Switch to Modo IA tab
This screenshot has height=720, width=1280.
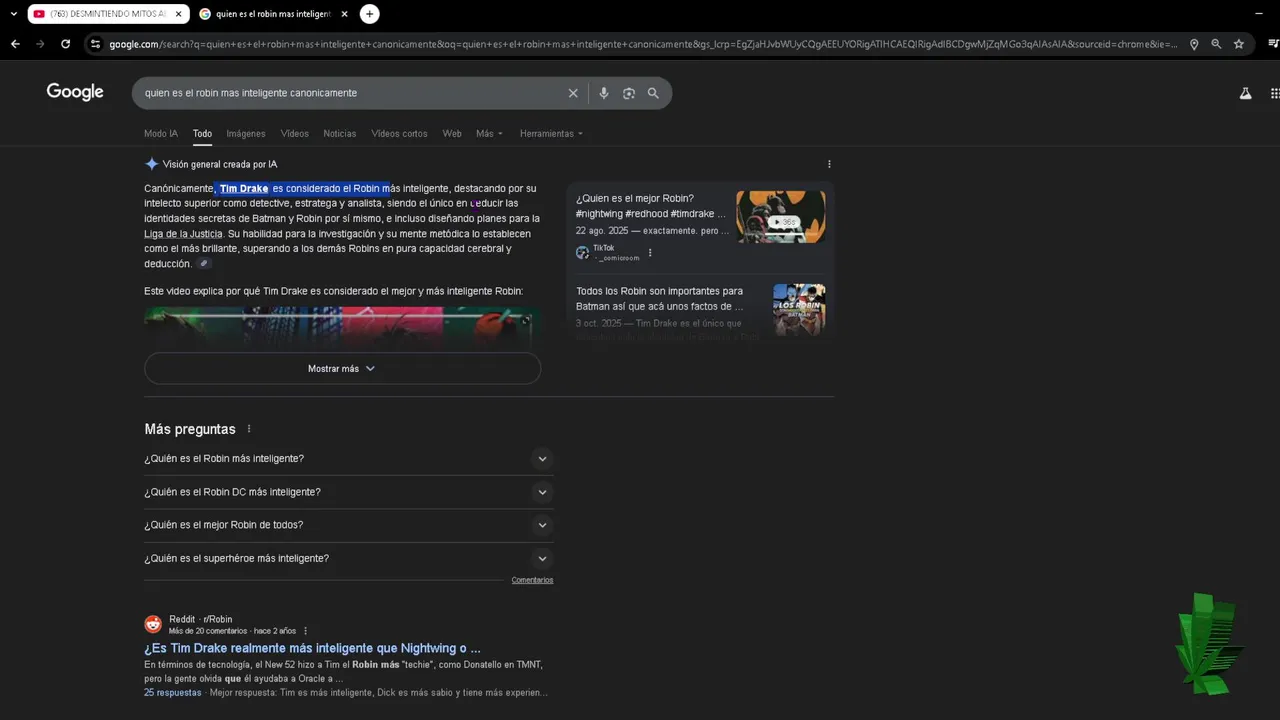tap(161, 133)
